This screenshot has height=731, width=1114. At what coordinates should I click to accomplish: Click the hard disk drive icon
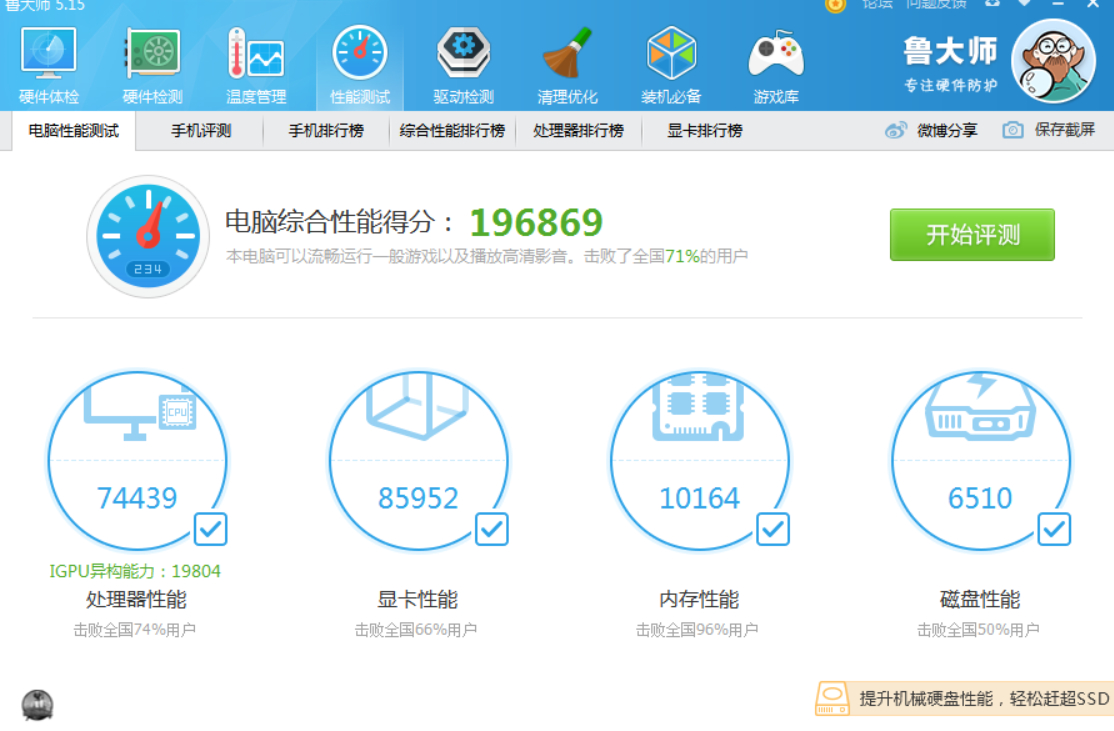coord(980,406)
